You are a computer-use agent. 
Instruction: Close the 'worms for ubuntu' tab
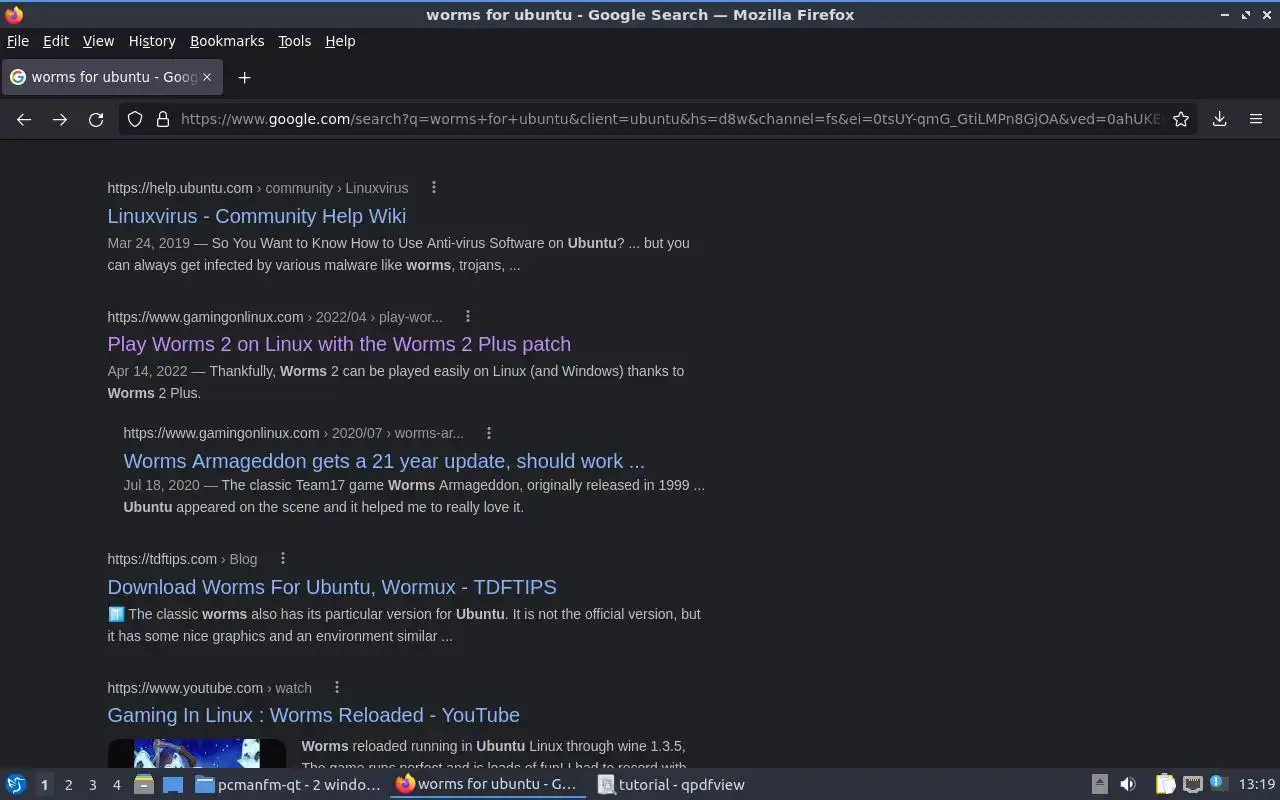(207, 76)
